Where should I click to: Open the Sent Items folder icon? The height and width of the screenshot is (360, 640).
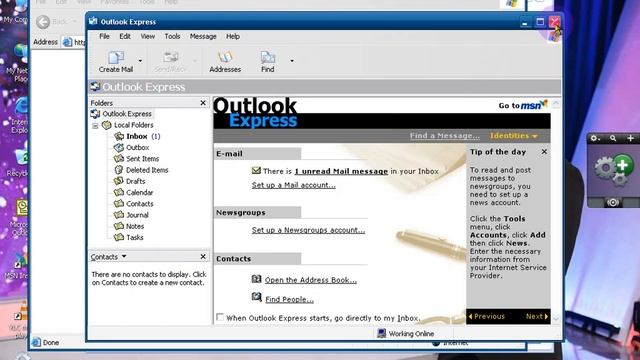pyautogui.click(x=119, y=158)
